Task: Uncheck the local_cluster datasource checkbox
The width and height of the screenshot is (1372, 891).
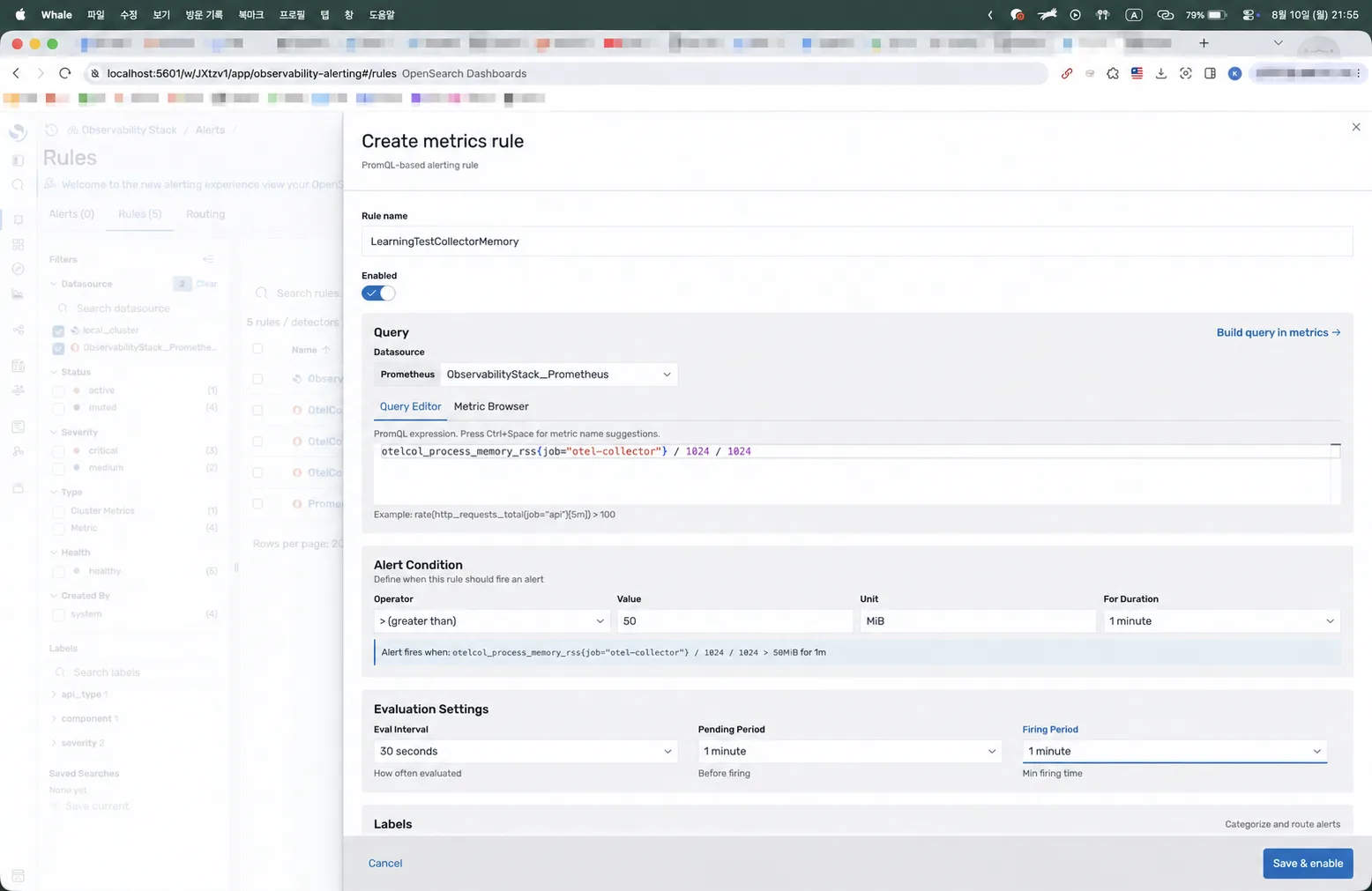Action: (58, 330)
